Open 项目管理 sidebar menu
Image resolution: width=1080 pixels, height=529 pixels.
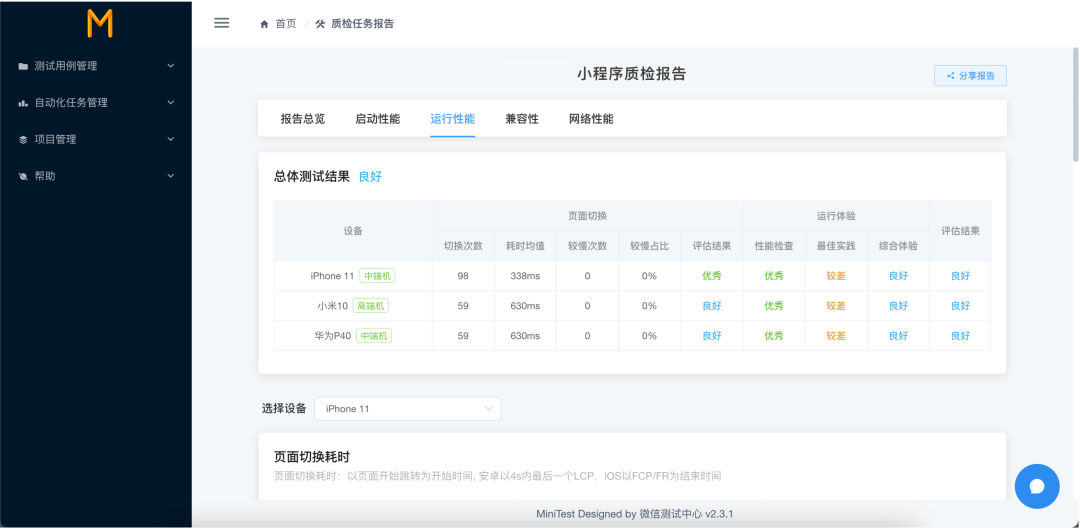[96, 139]
